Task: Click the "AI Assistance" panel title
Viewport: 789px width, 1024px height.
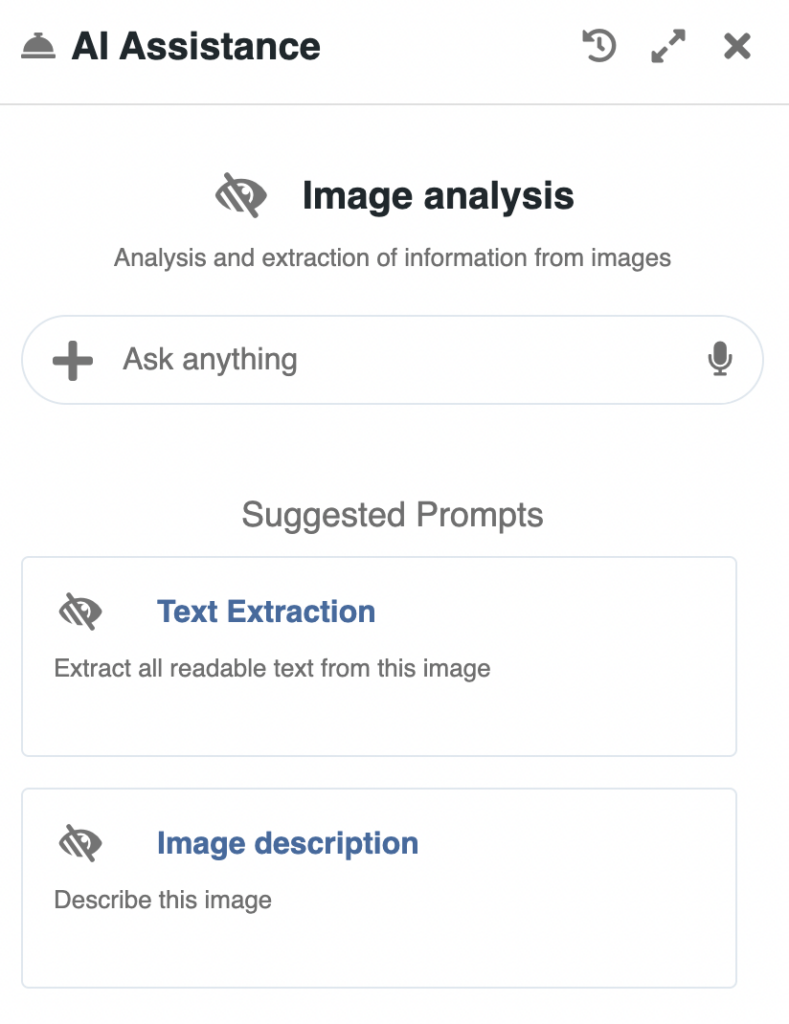Action: [196, 47]
